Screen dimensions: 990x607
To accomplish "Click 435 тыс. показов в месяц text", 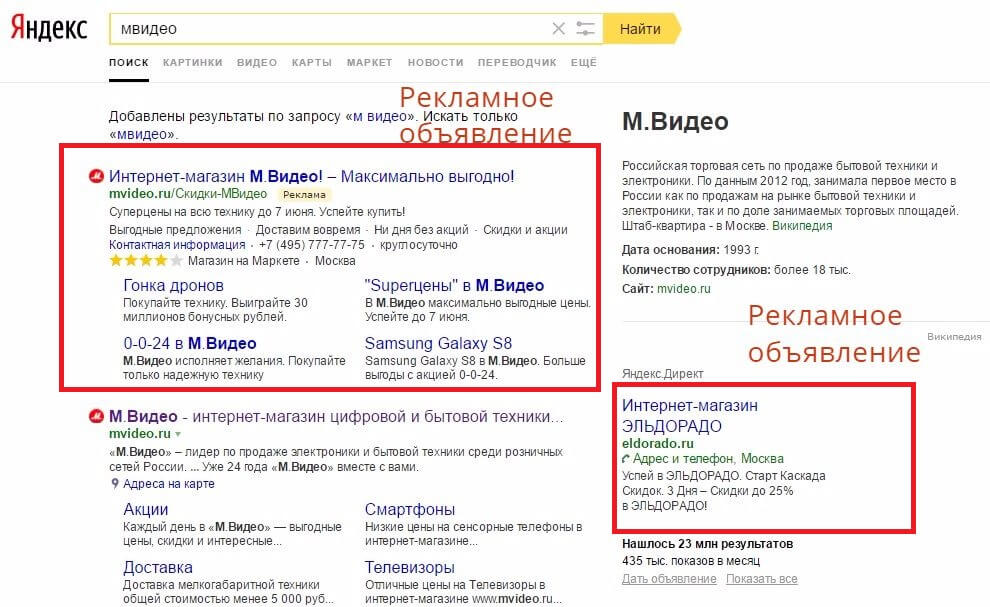I will [x=691, y=561].
